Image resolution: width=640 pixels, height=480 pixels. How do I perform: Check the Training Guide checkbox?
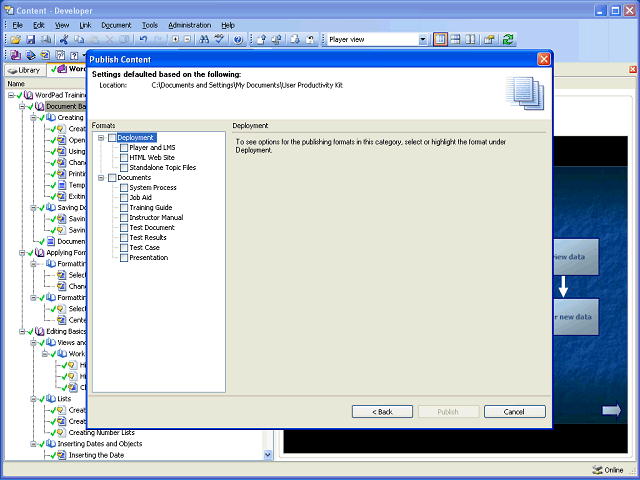pyautogui.click(x=124, y=208)
